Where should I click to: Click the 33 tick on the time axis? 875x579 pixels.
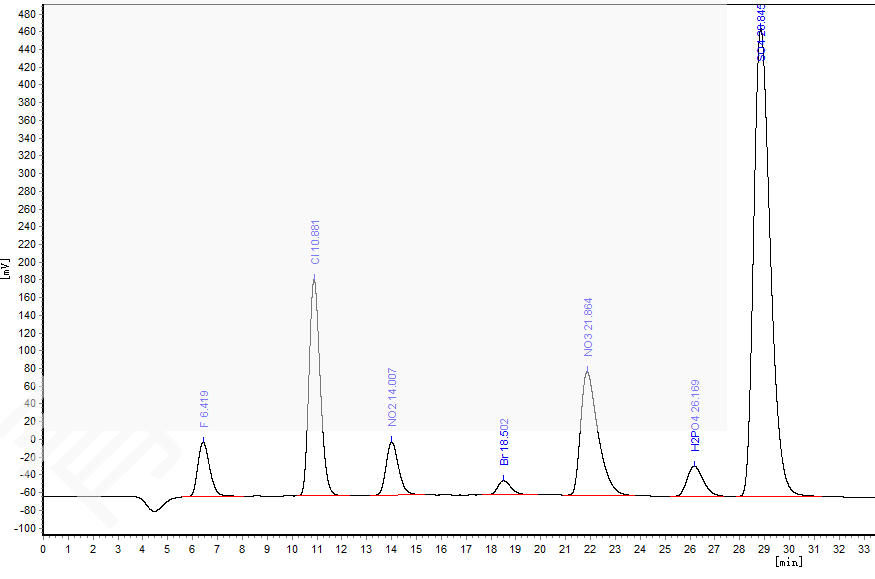864,549
